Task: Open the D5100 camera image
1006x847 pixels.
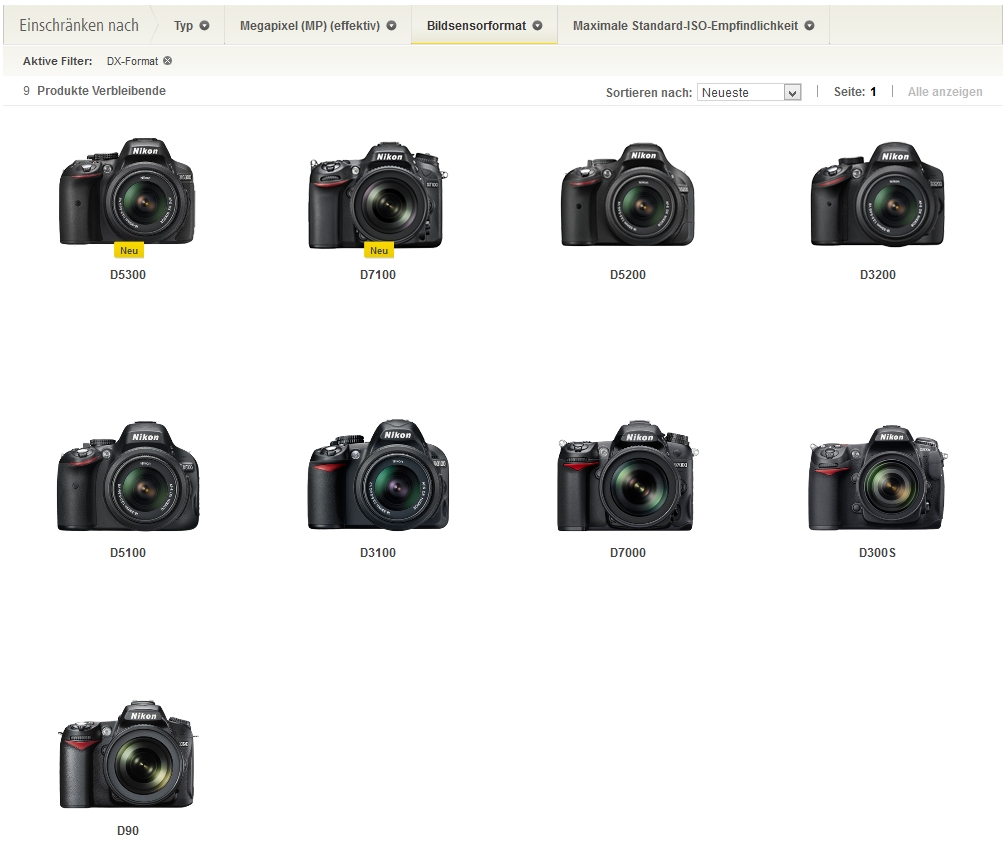Action: [x=128, y=476]
